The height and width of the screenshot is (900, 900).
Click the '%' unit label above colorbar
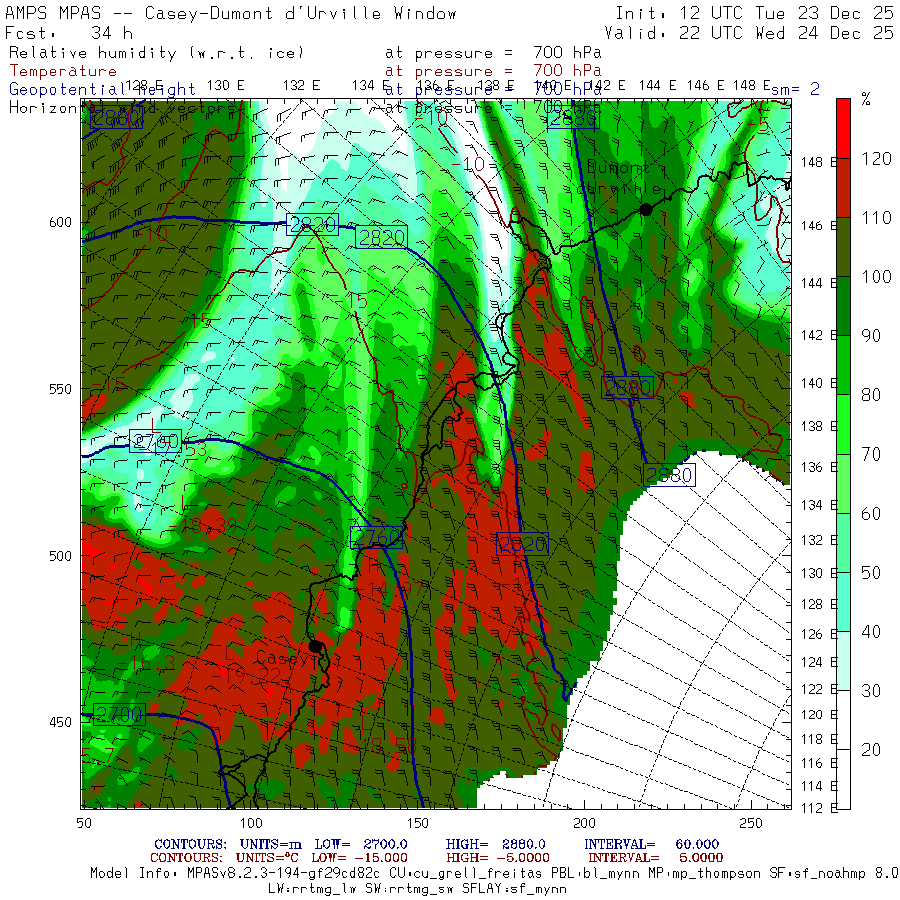866,100
